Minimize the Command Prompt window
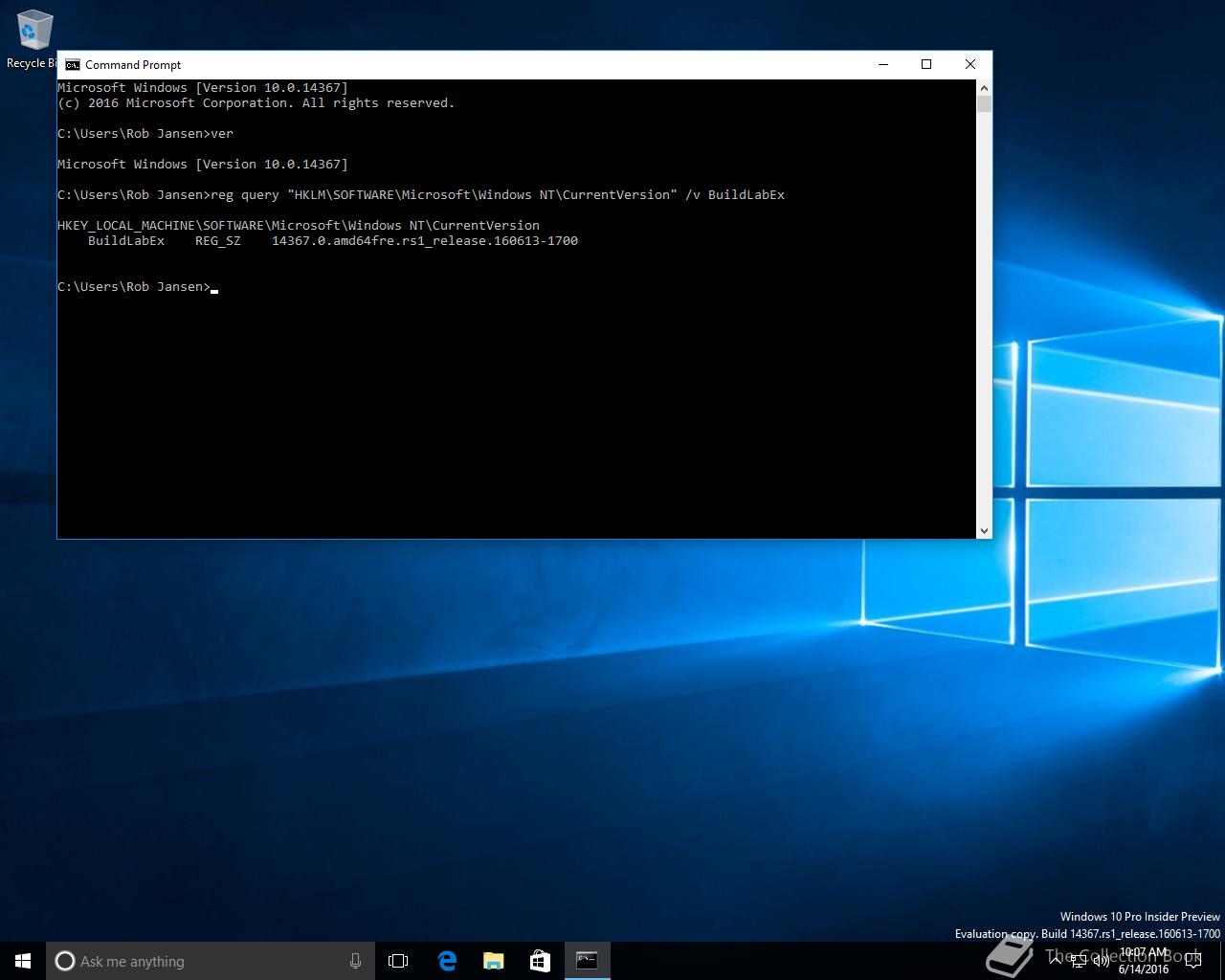This screenshot has height=980, width=1225. [883, 64]
